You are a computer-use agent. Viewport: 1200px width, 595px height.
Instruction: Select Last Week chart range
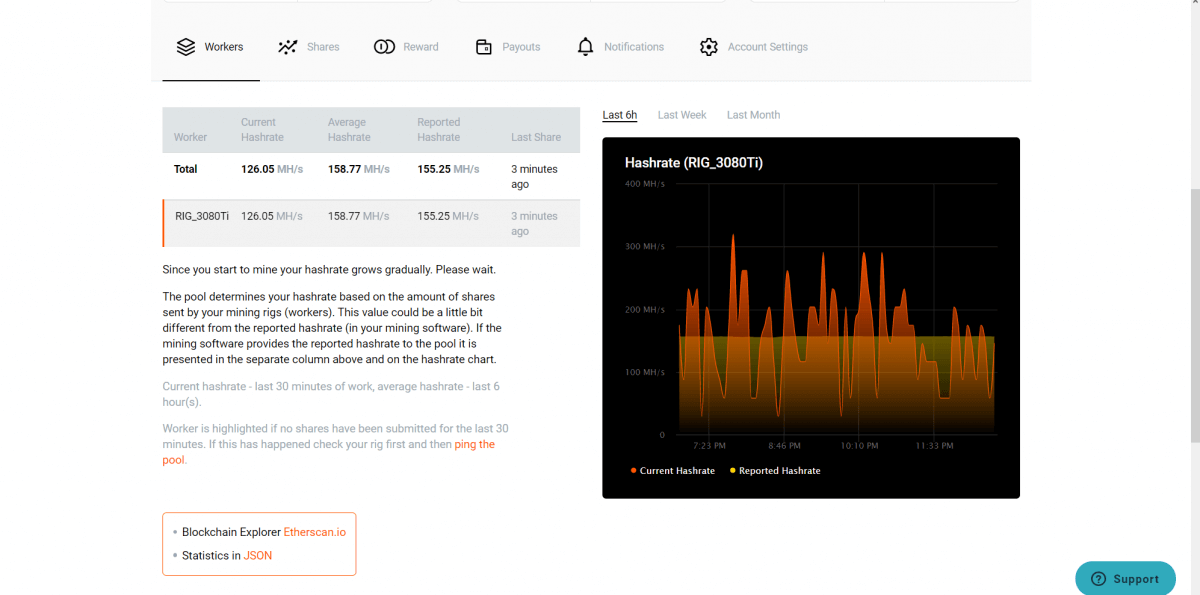pyautogui.click(x=682, y=115)
